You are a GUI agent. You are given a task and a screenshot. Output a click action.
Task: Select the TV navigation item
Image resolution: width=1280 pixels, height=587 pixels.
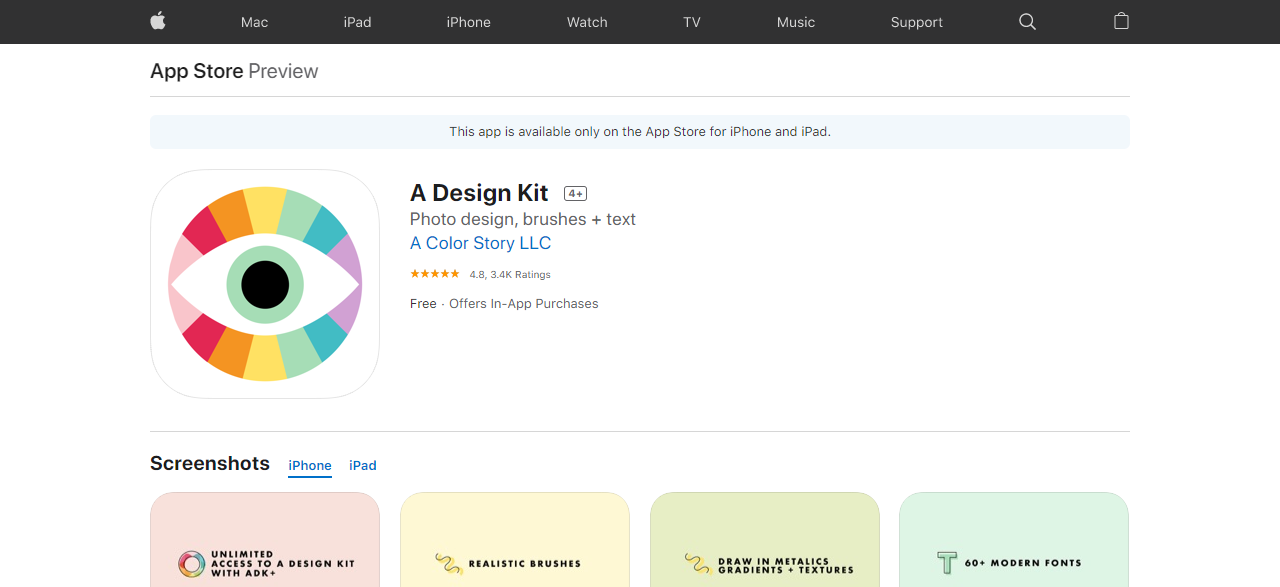tap(692, 22)
